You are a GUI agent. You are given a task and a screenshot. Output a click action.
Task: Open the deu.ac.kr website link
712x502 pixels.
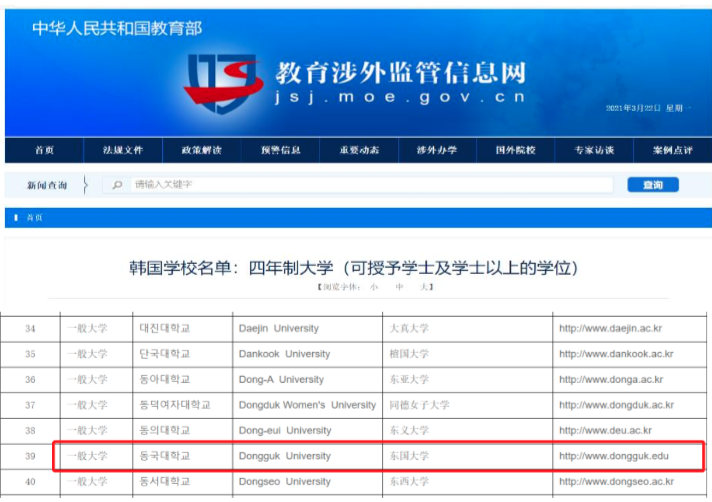(605, 430)
